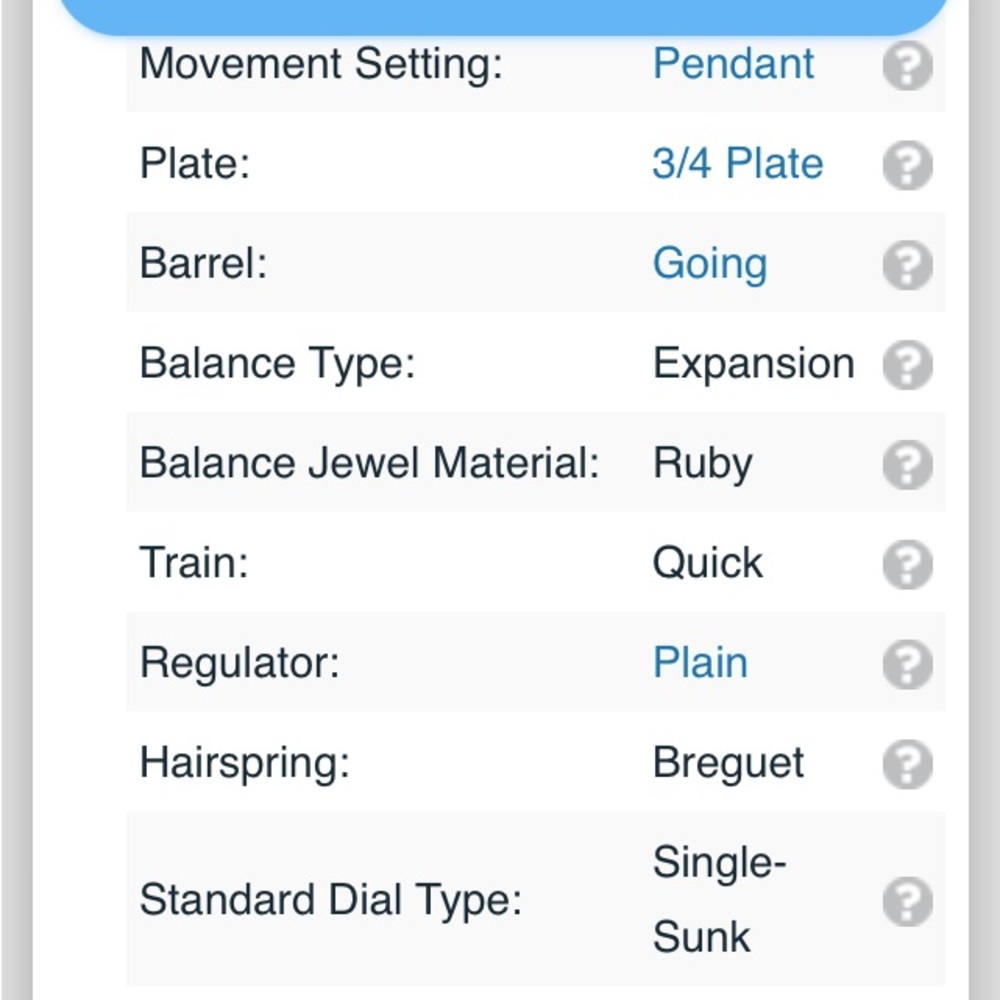Click the Expansion balance type value
Image resolution: width=1000 pixels, height=1000 pixels.
click(753, 364)
